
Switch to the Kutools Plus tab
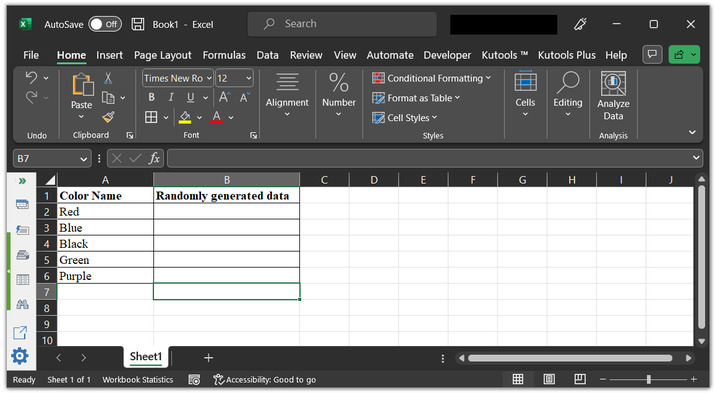pos(566,55)
